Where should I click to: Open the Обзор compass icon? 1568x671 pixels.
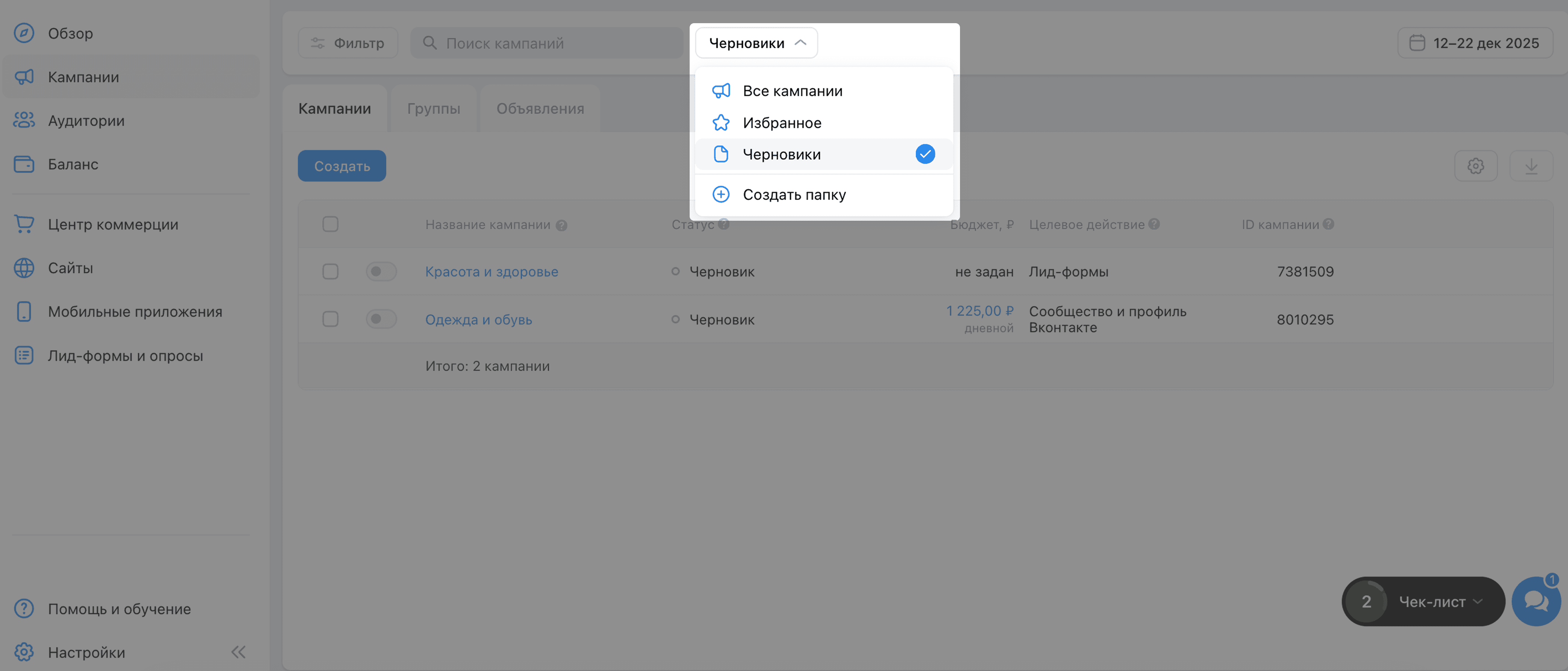point(24,33)
